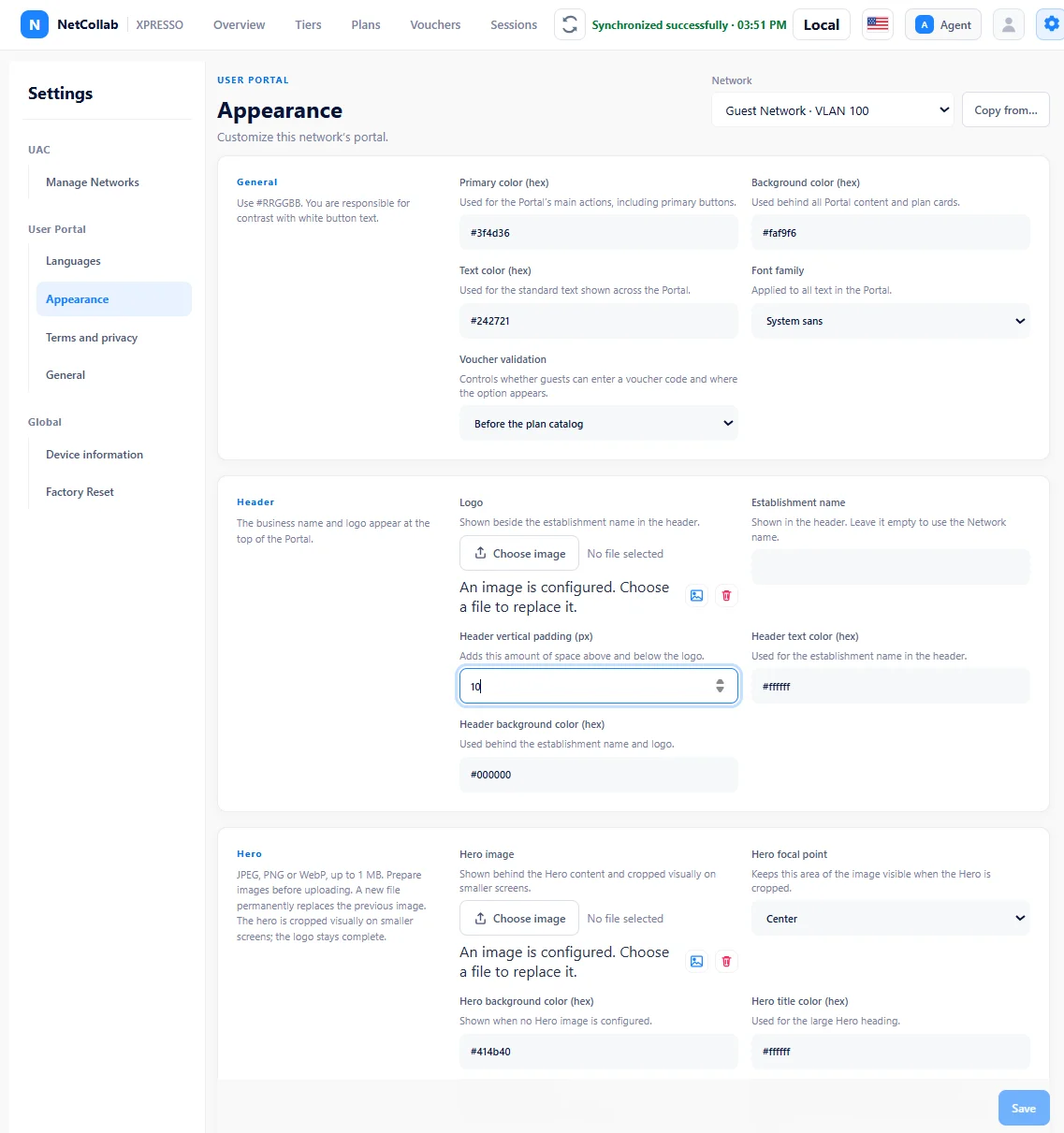The height and width of the screenshot is (1133, 1064).
Task: Expand the Font family System sans dropdown
Action: 891,321
